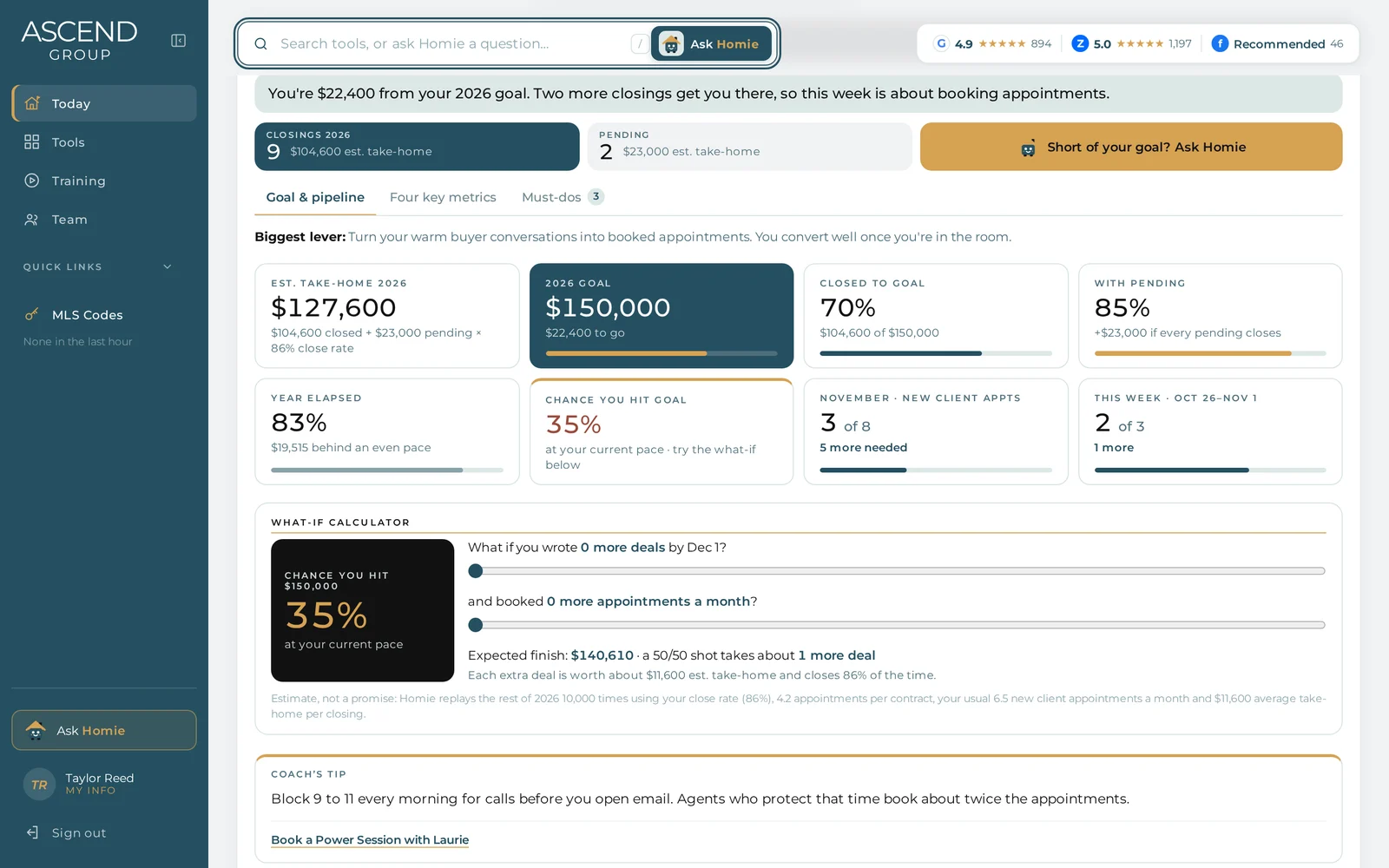Click the With Pending 85% value

pyautogui.click(x=1122, y=307)
